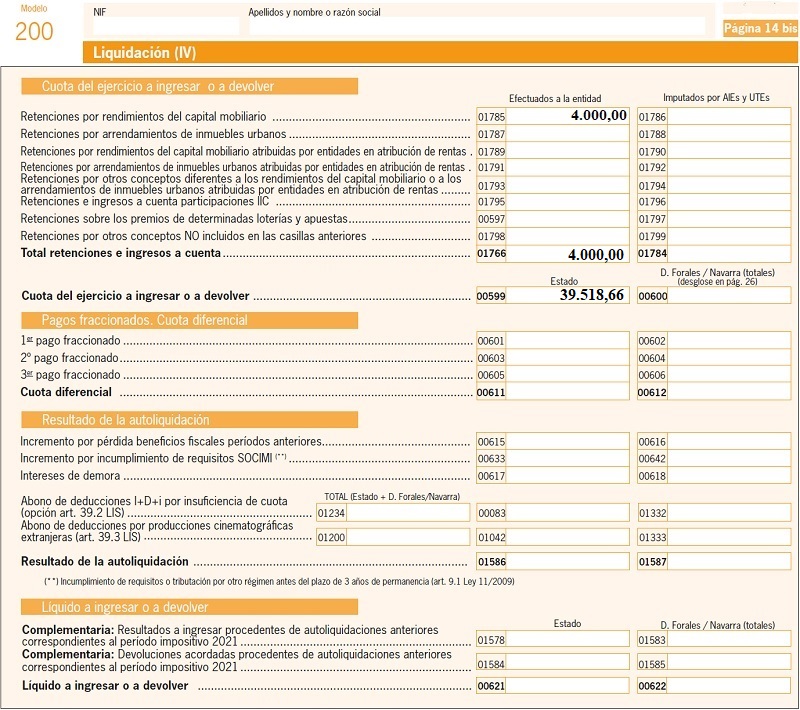800x710 pixels.
Task: Select box 00602
Action: (x=729, y=341)
